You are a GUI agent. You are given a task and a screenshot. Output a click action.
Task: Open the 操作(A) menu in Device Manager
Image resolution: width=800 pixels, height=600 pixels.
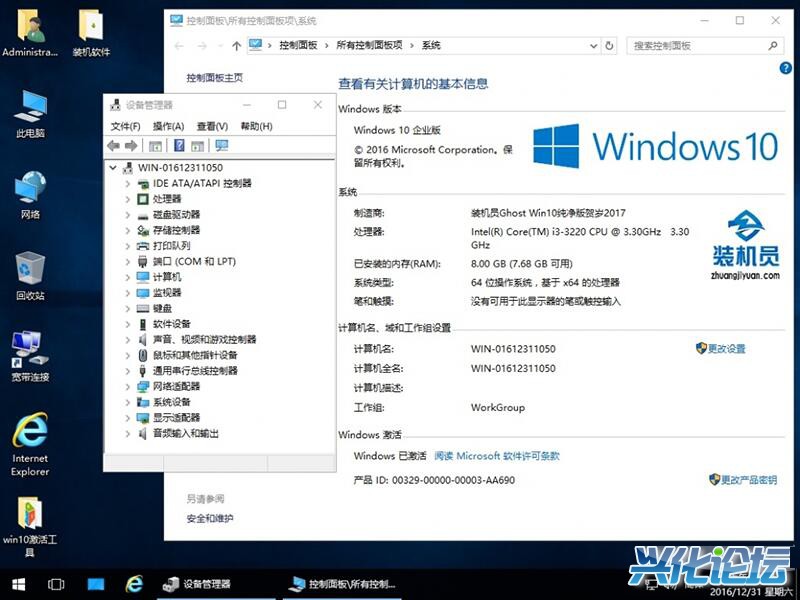pos(168,126)
